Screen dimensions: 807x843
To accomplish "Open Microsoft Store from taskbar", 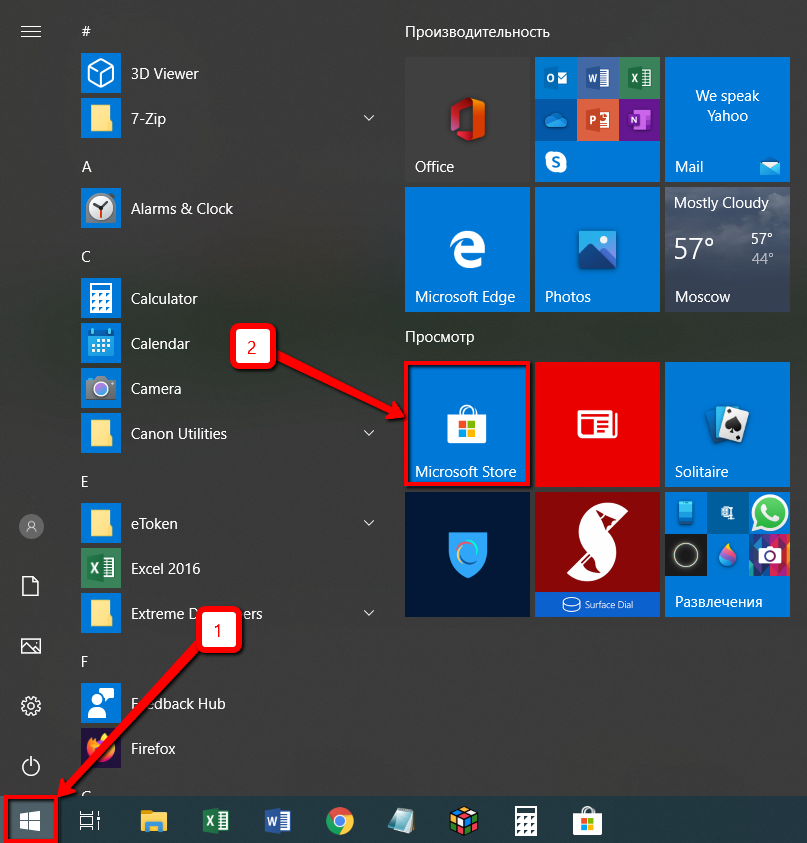I will (588, 821).
